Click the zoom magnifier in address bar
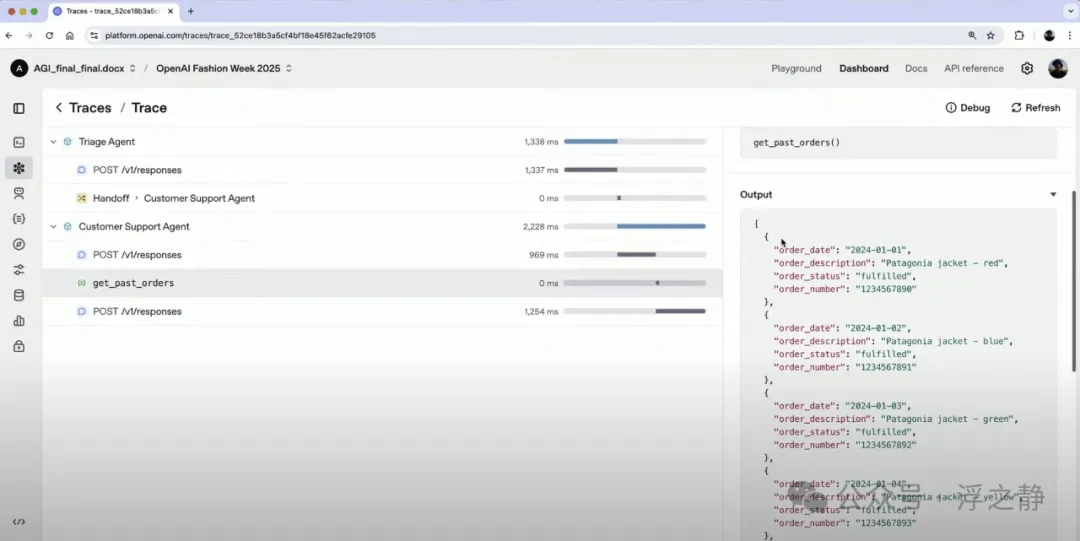Screen dimensions: 1080x541 (x=972, y=35)
